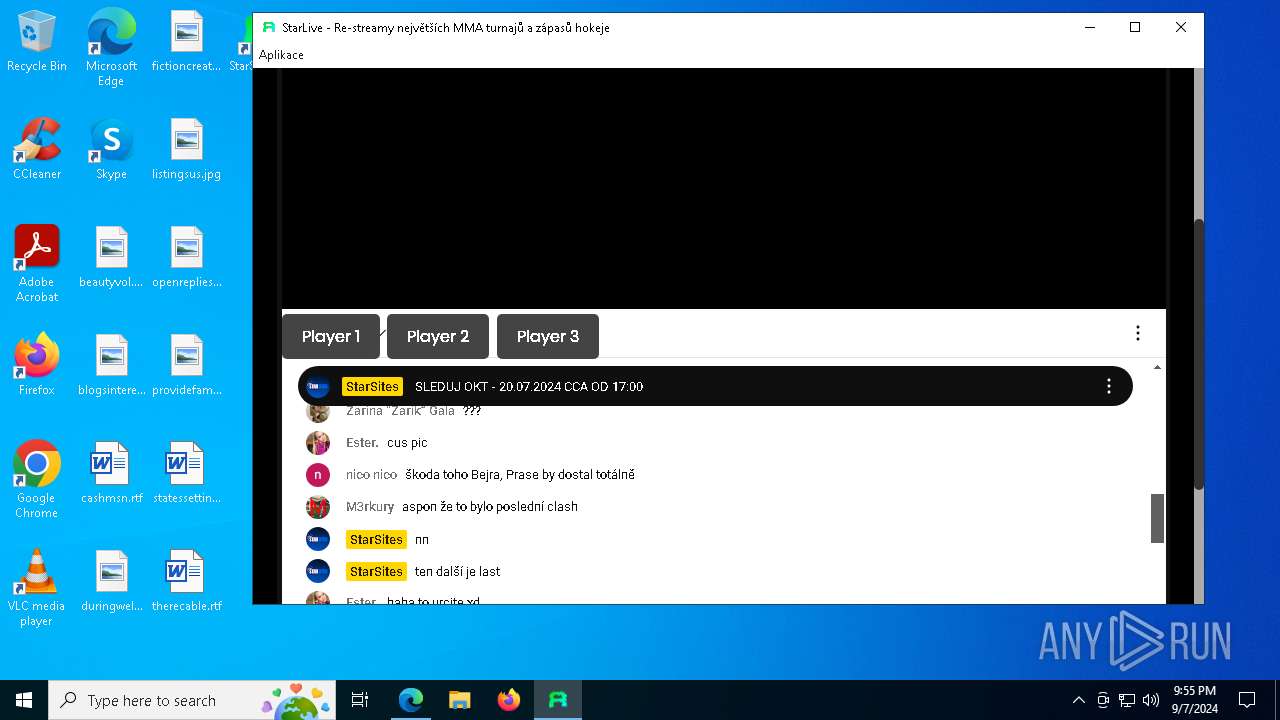Click StarLive app icon in taskbar
1280x720 pixels.
pyautogui.click(x=558, y=700)
